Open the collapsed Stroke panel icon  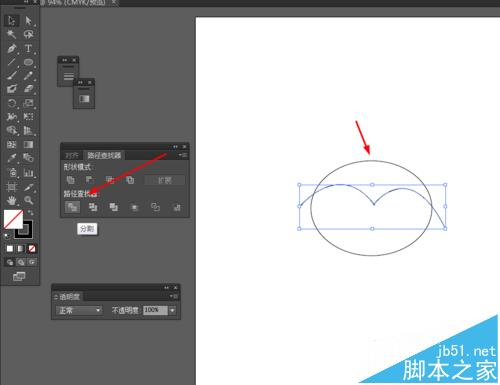click(x=68, y=76)
